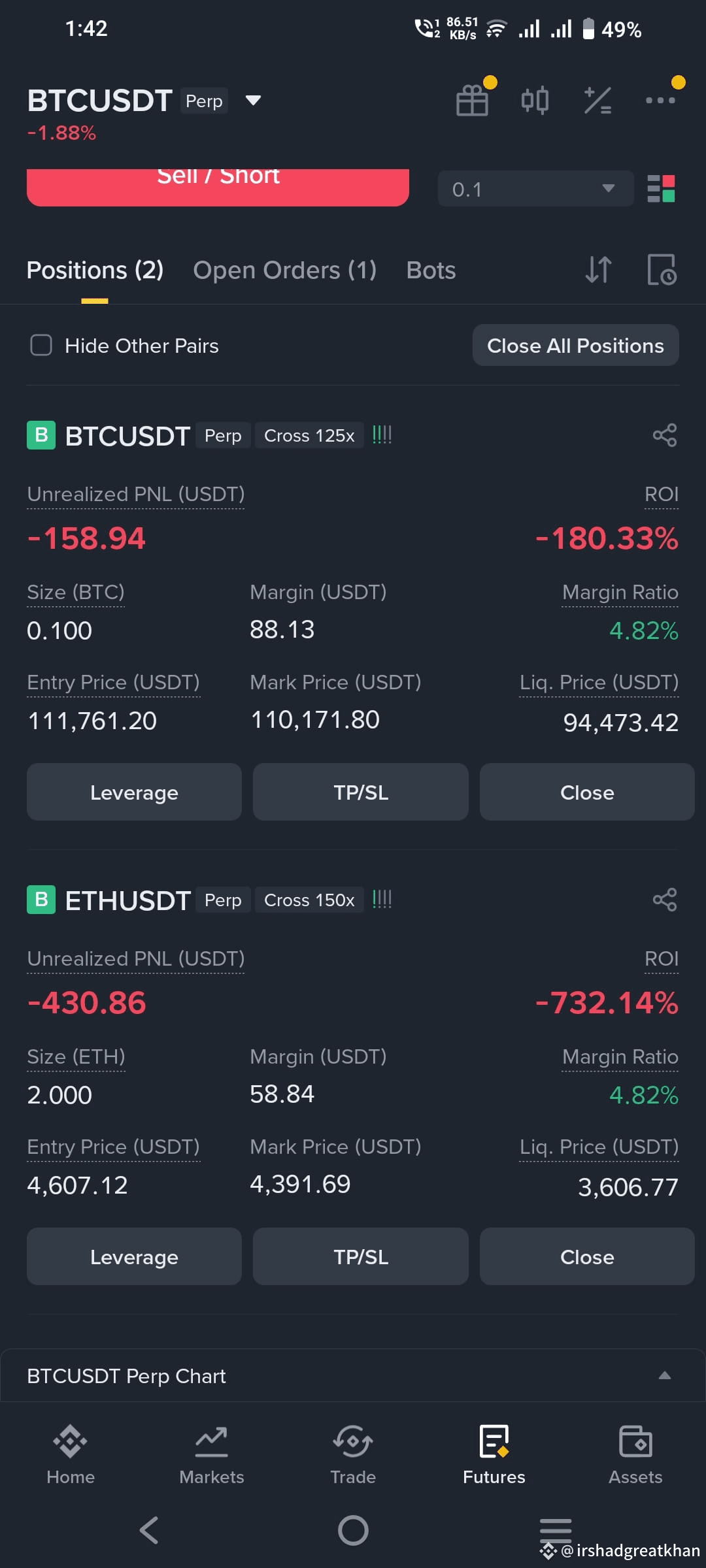Switch to the Open Orders (1) tab
Screen dimensions: 706x1568
pyautogui.click(x=284, y=270)
